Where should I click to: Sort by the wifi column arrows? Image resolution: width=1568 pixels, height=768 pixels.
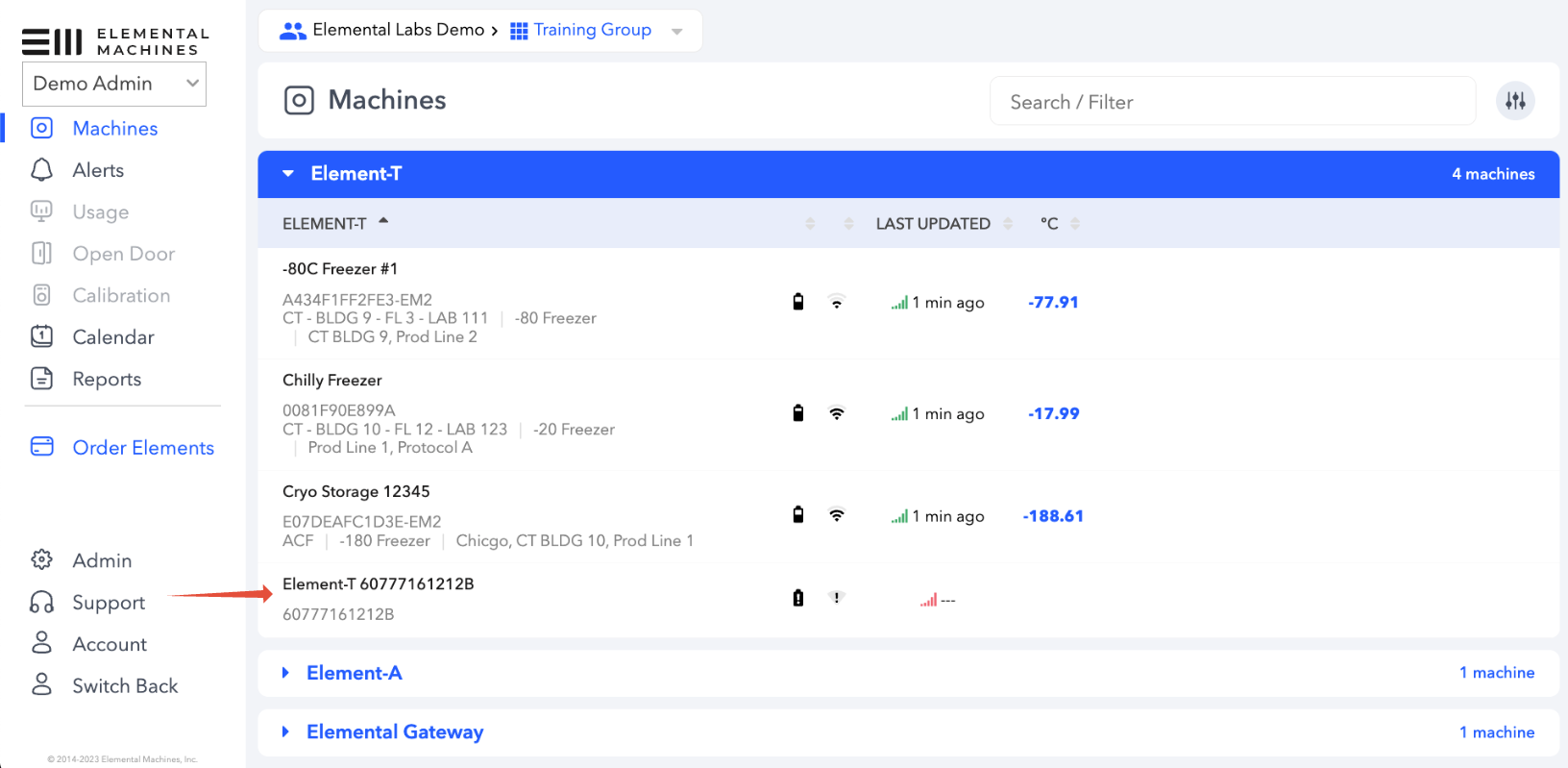[848, 223]
